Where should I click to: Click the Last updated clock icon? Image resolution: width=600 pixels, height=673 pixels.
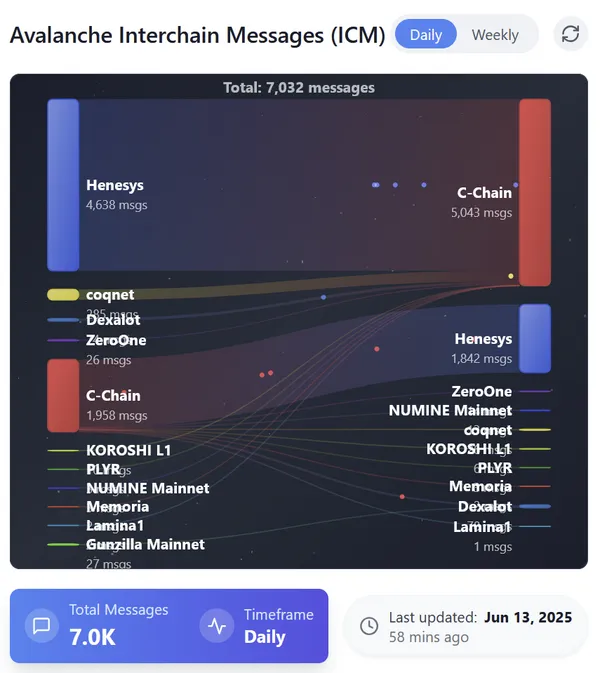(x=369, y=626)
